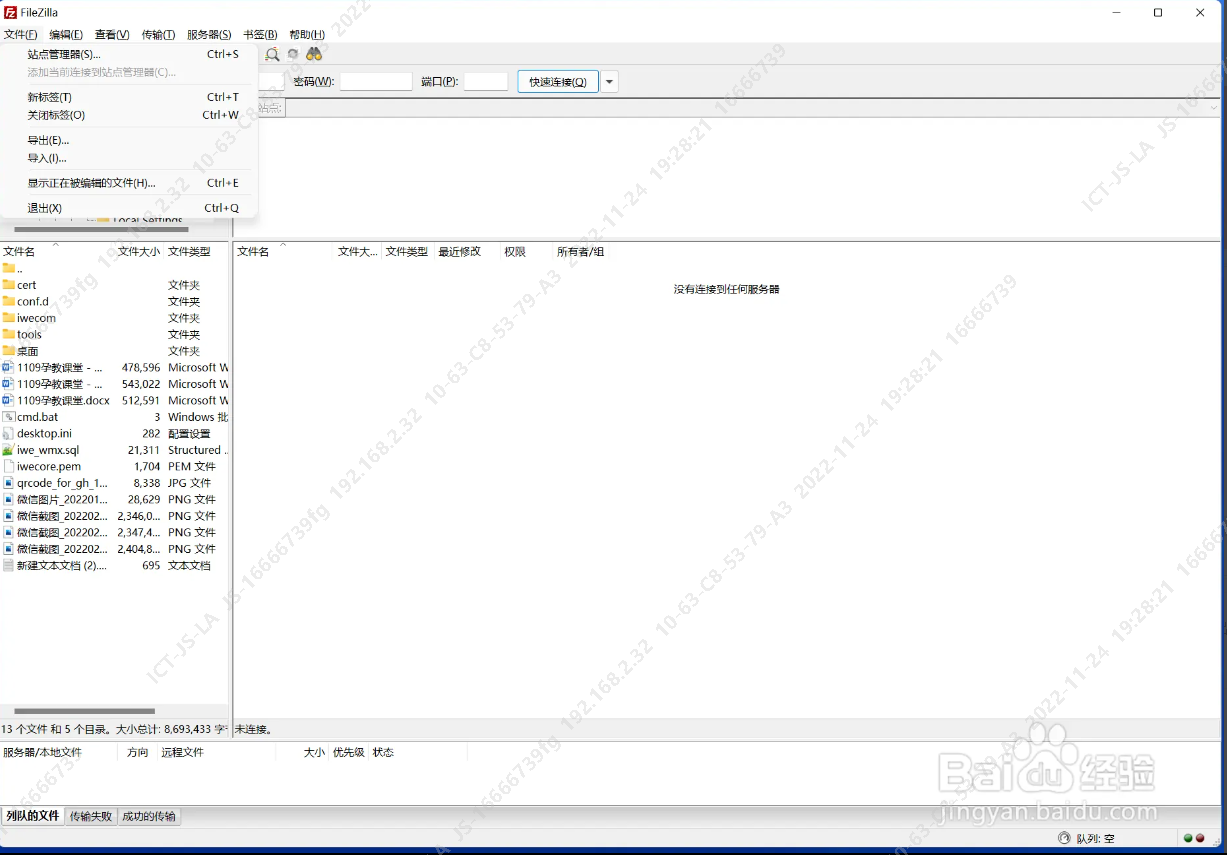Click the 密码 password input field
This screenshot has width=1227, height=855.
pyautogui.click(x=375, y=82)
